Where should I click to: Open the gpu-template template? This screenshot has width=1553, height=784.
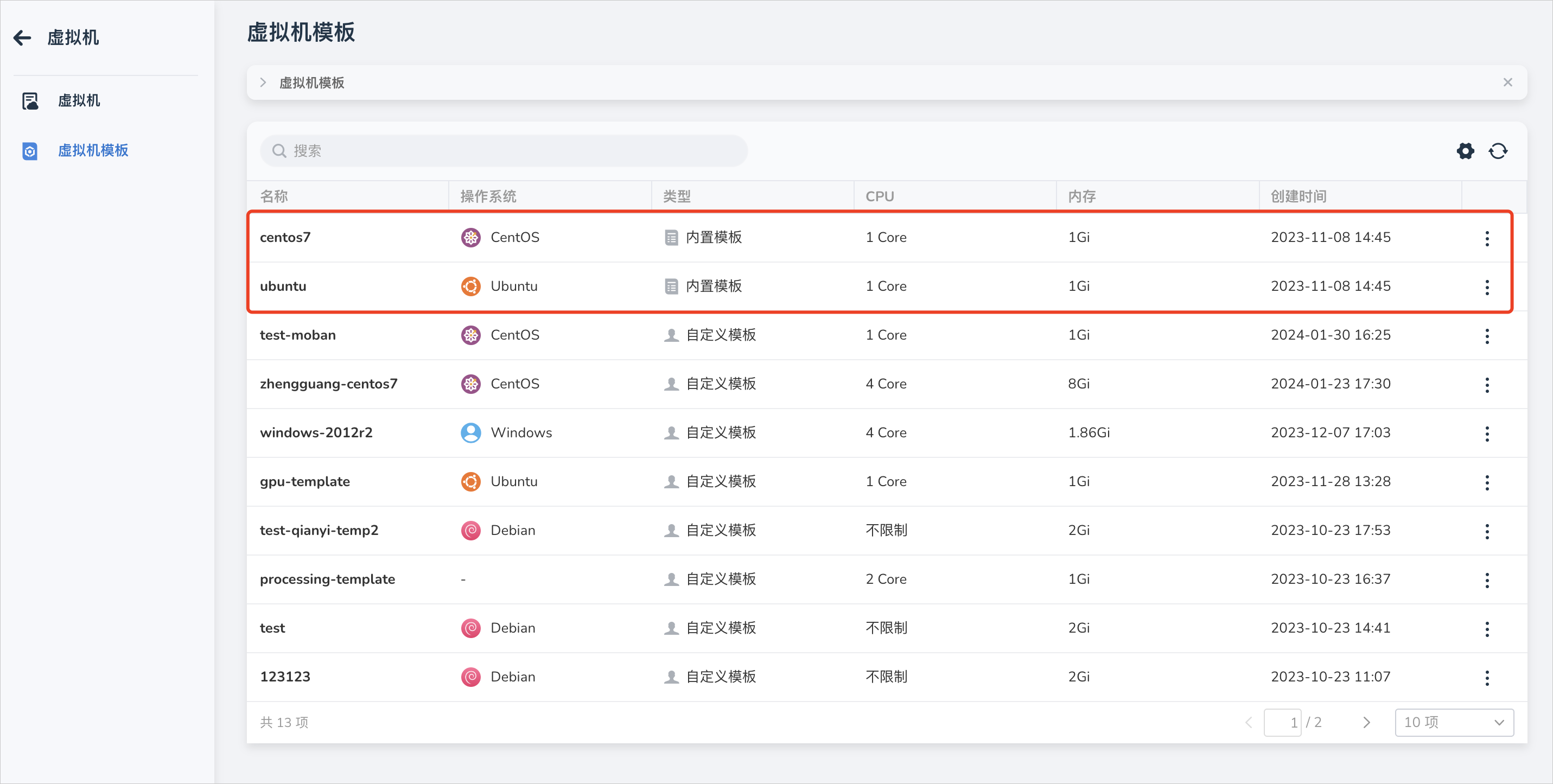pyautogui.click(x=304, y=481)
